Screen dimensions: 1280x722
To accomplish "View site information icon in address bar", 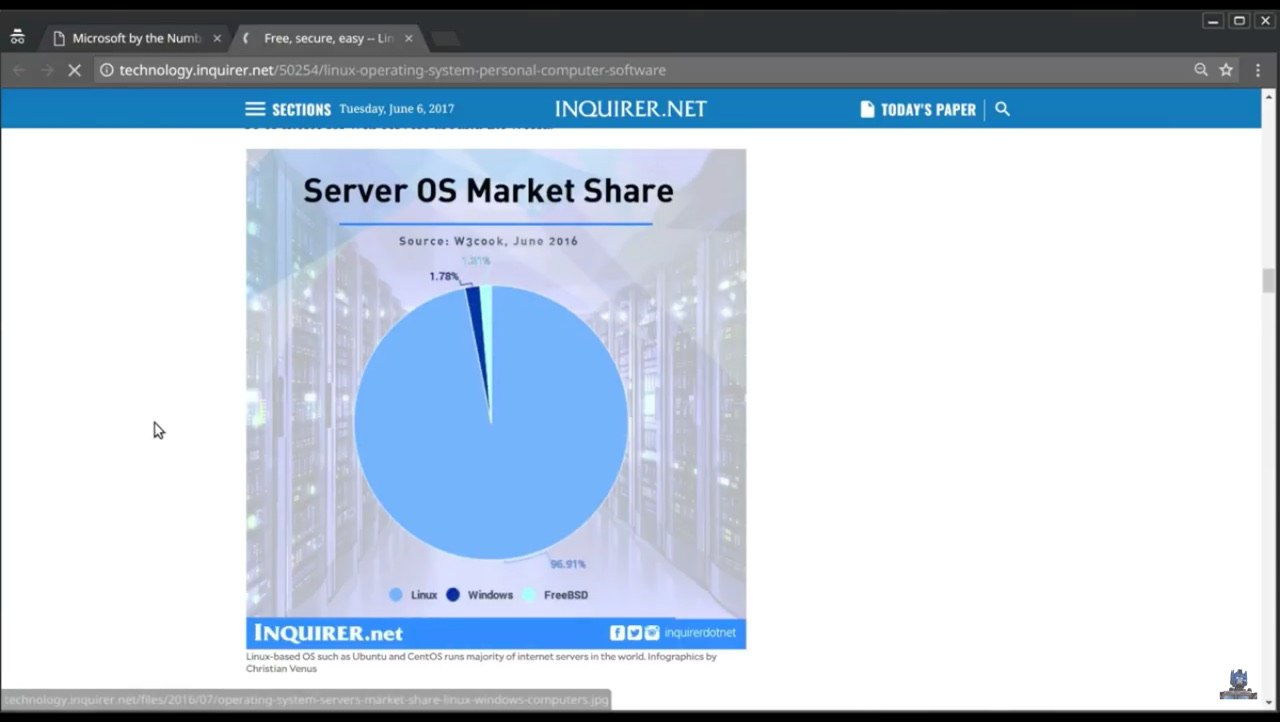I will pos(107,70).
